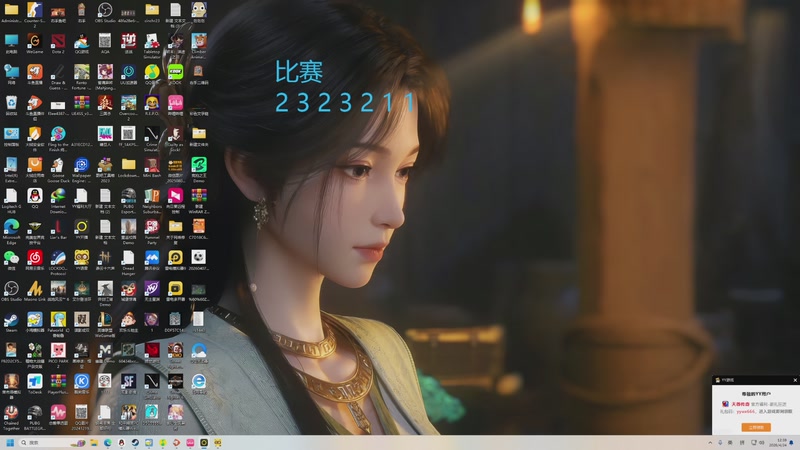Viewport: 800px width, 450px height.
Task: Open the notification bell in the tray
Action: pyautogui.click(x=792, y=442)
